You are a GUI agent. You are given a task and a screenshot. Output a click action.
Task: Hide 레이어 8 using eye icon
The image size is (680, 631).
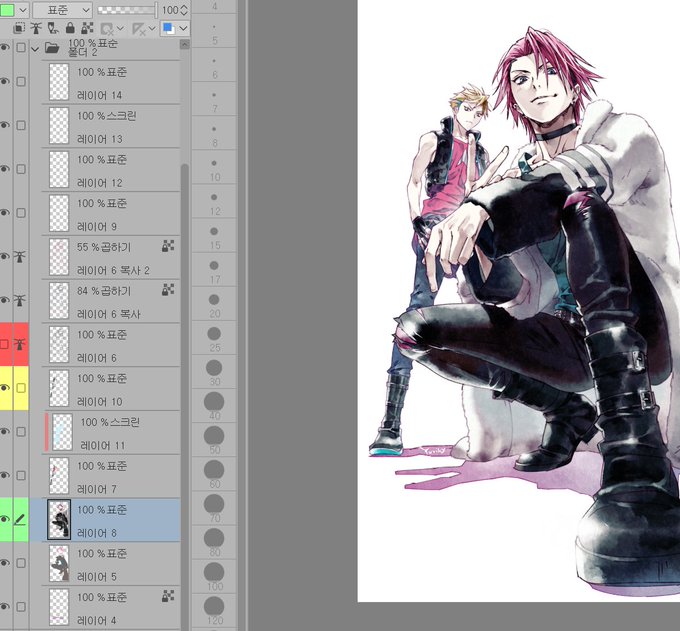(5, 519)
